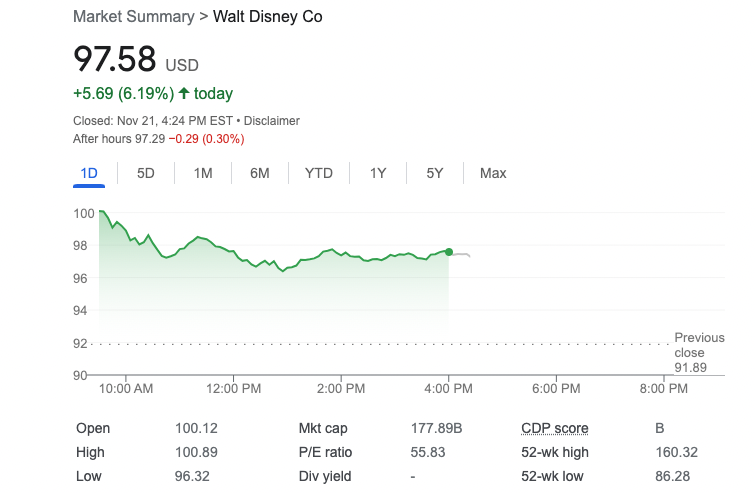Click the Mkt cap value 177.89B
This screenshot has height=493, width=755.
coord(436,428)
